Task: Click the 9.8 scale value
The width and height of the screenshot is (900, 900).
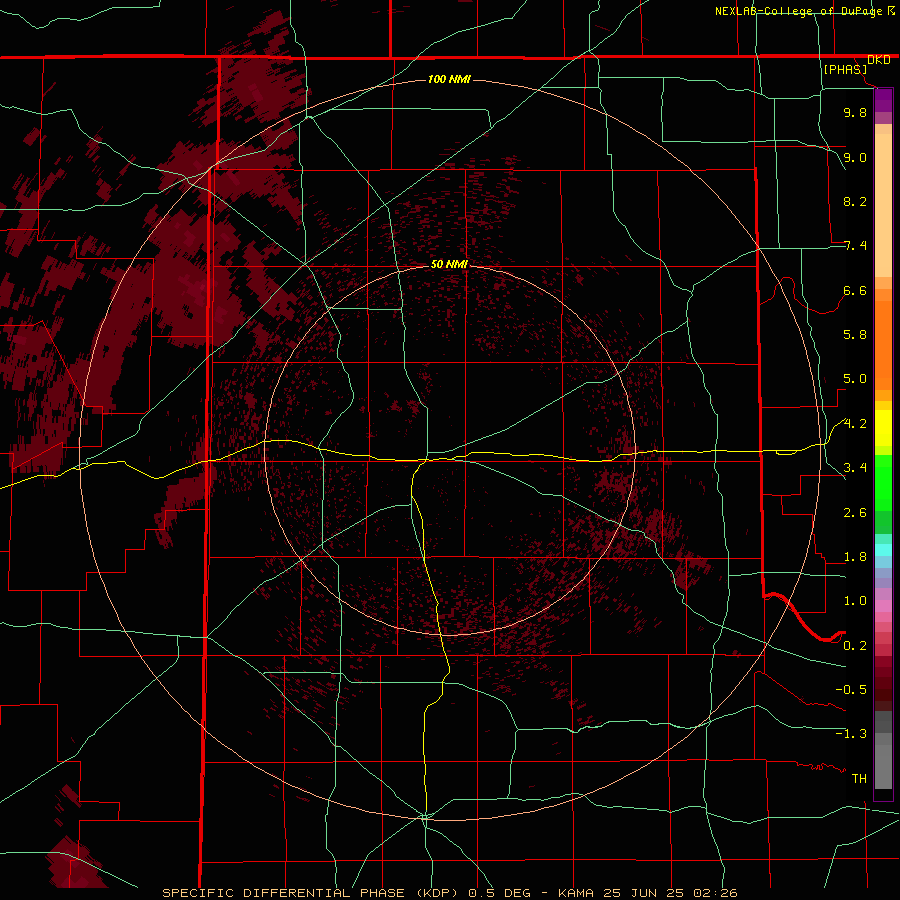Action: tap(855, 113)
